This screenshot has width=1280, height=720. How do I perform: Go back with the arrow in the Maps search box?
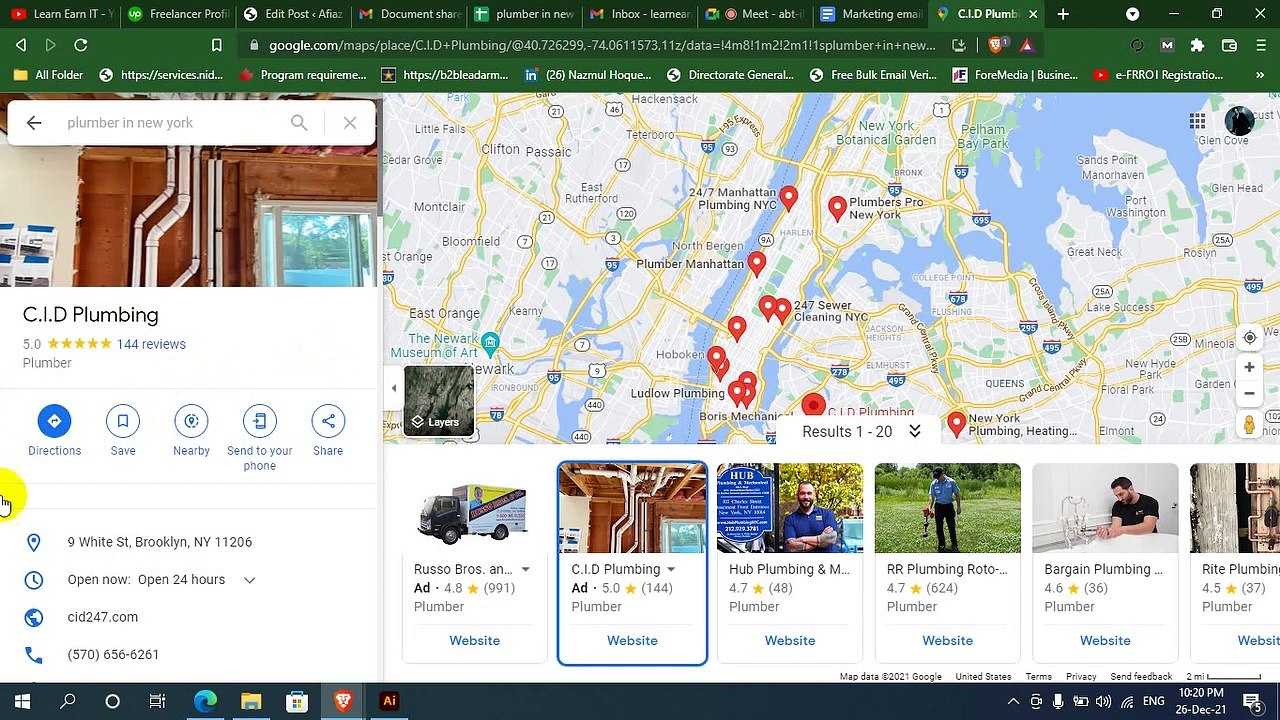[34, 123]
